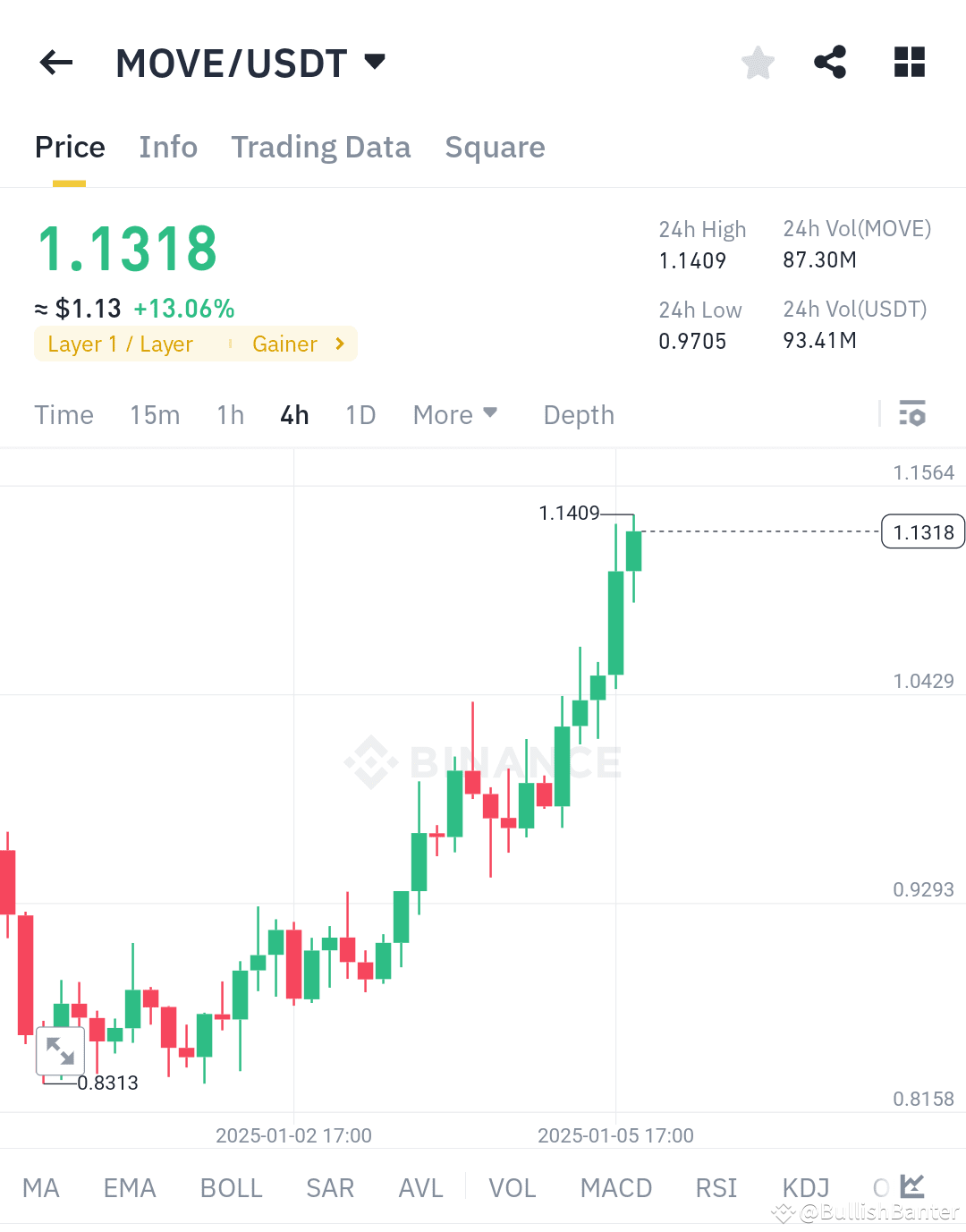966x1232 pixels.
Task: Expand the More timeframe dropdown
Action: click(455, 414)
